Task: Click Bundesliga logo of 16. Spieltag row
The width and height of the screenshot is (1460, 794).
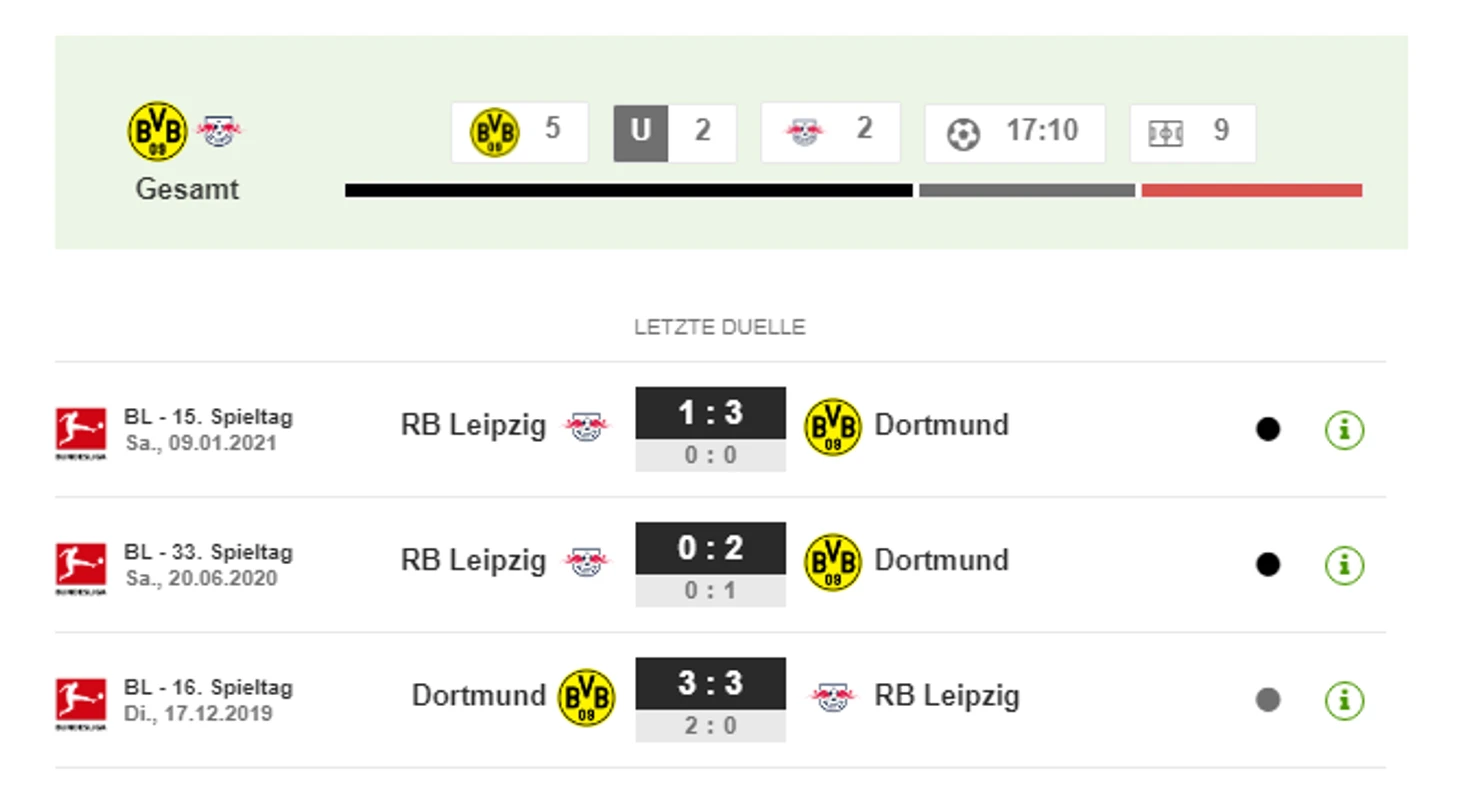Action: pyautogui.click(x=81, y=704)
